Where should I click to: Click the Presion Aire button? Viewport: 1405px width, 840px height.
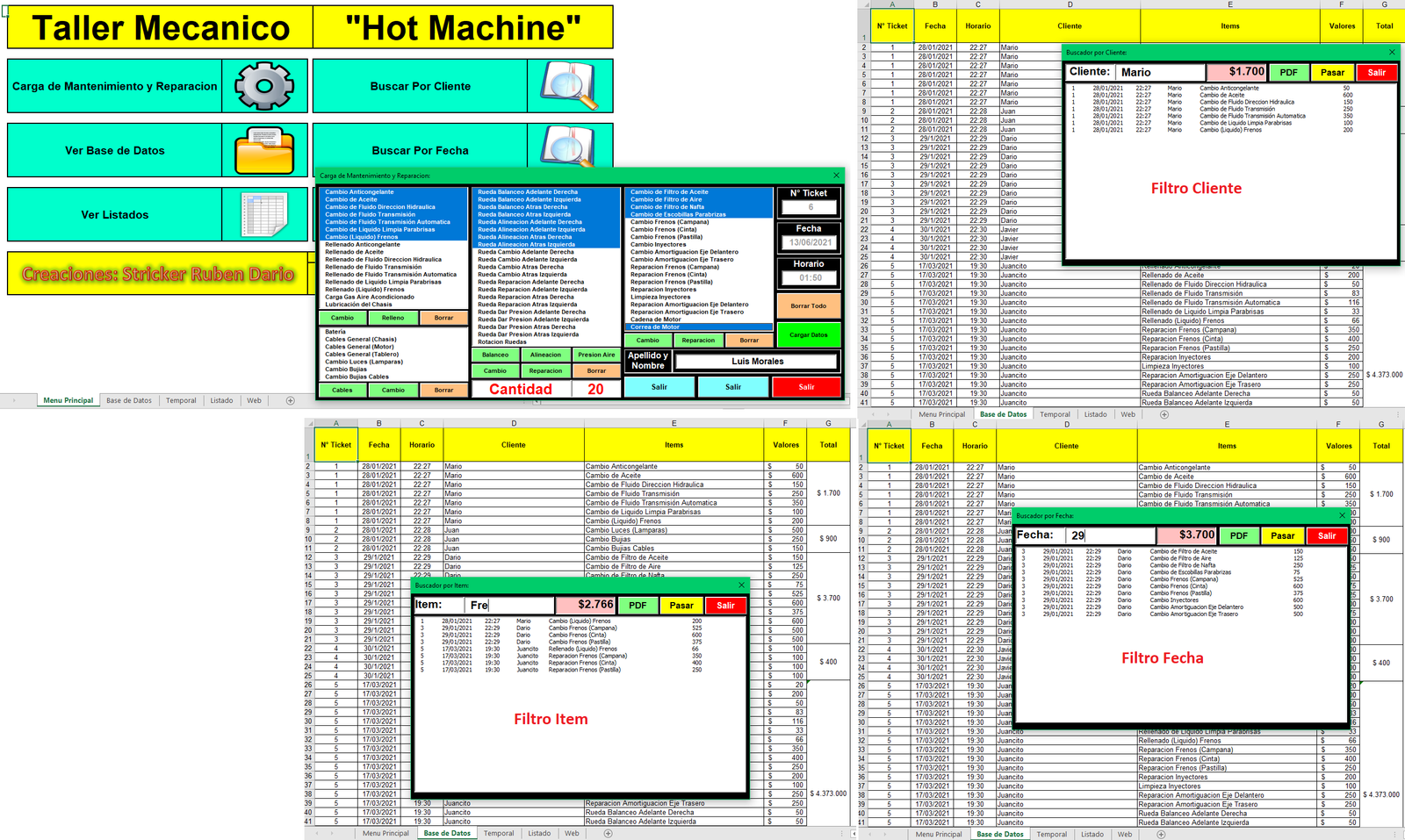tap(596, 355)
